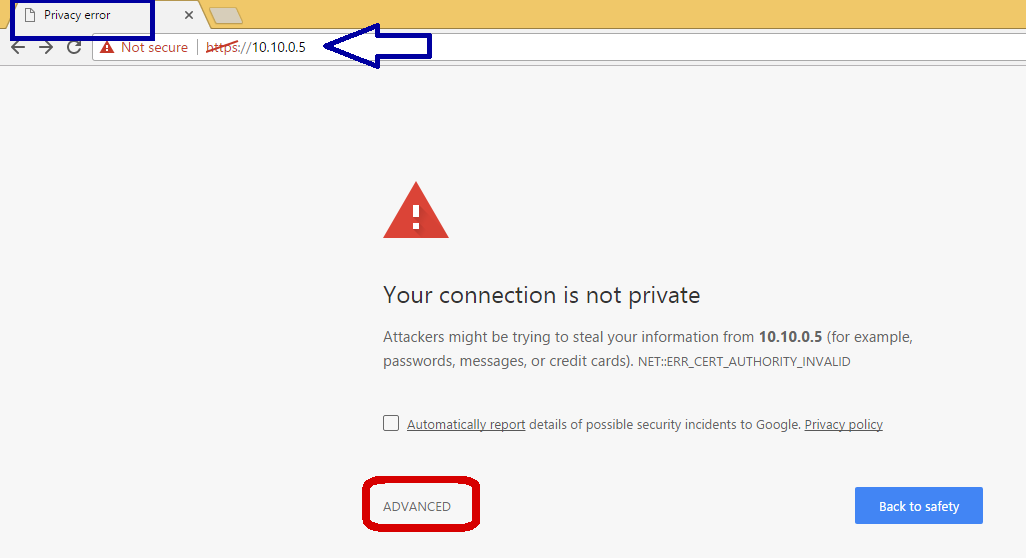Select the Privacy error tab

point(90,15)
